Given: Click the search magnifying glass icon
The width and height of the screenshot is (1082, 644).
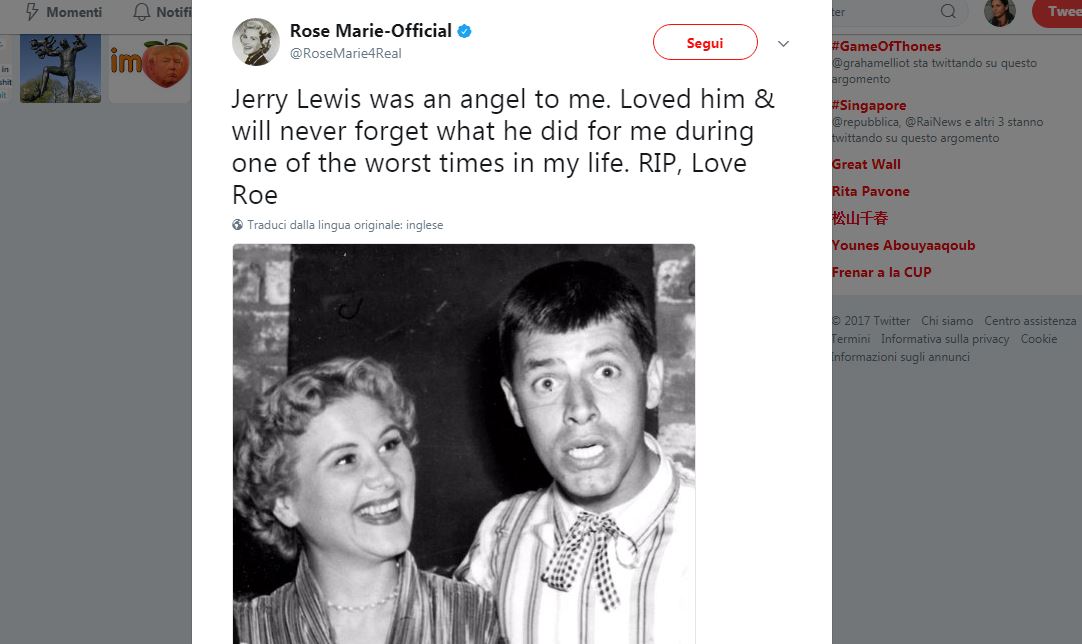Looking at the screenshot, I should pos(946,13).
